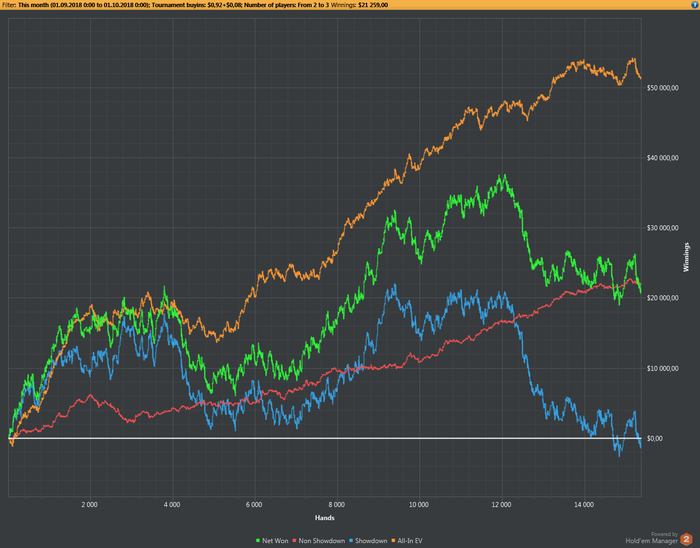Click the 14 000 hands axis label

(584, 505)
